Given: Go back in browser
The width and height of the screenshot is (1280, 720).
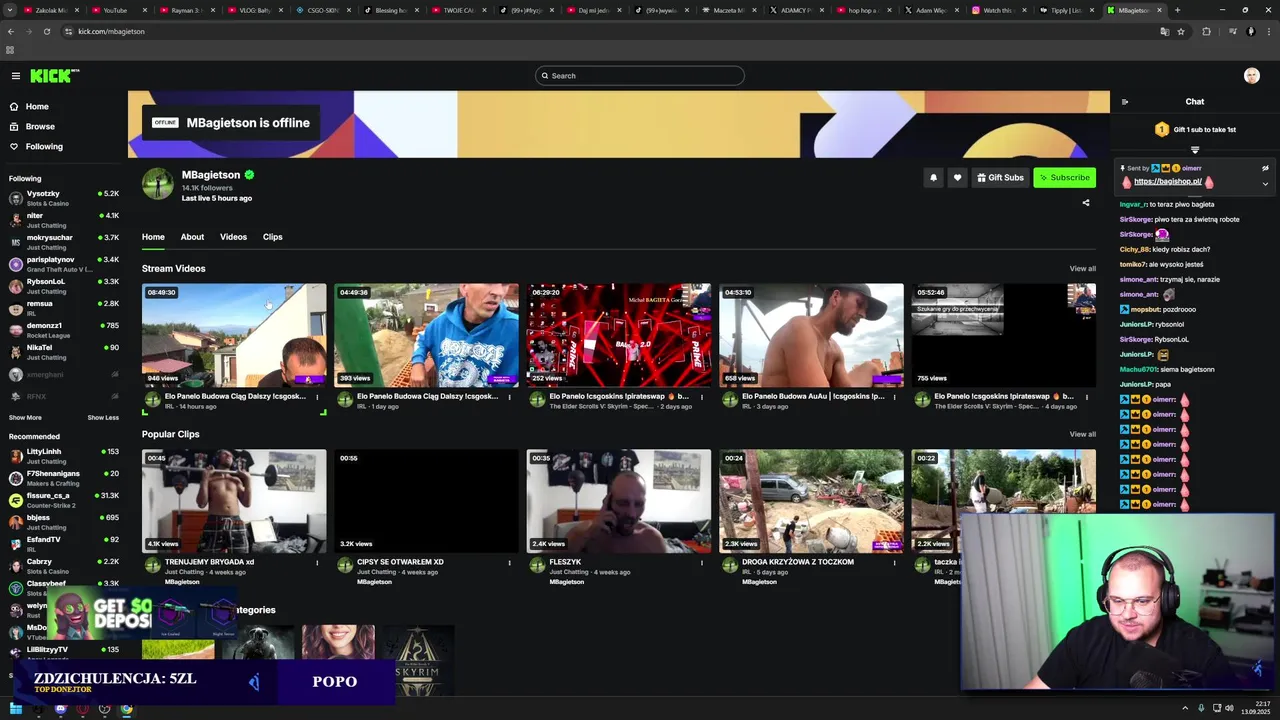Looking at the screenshot, I should pos(11,32).
